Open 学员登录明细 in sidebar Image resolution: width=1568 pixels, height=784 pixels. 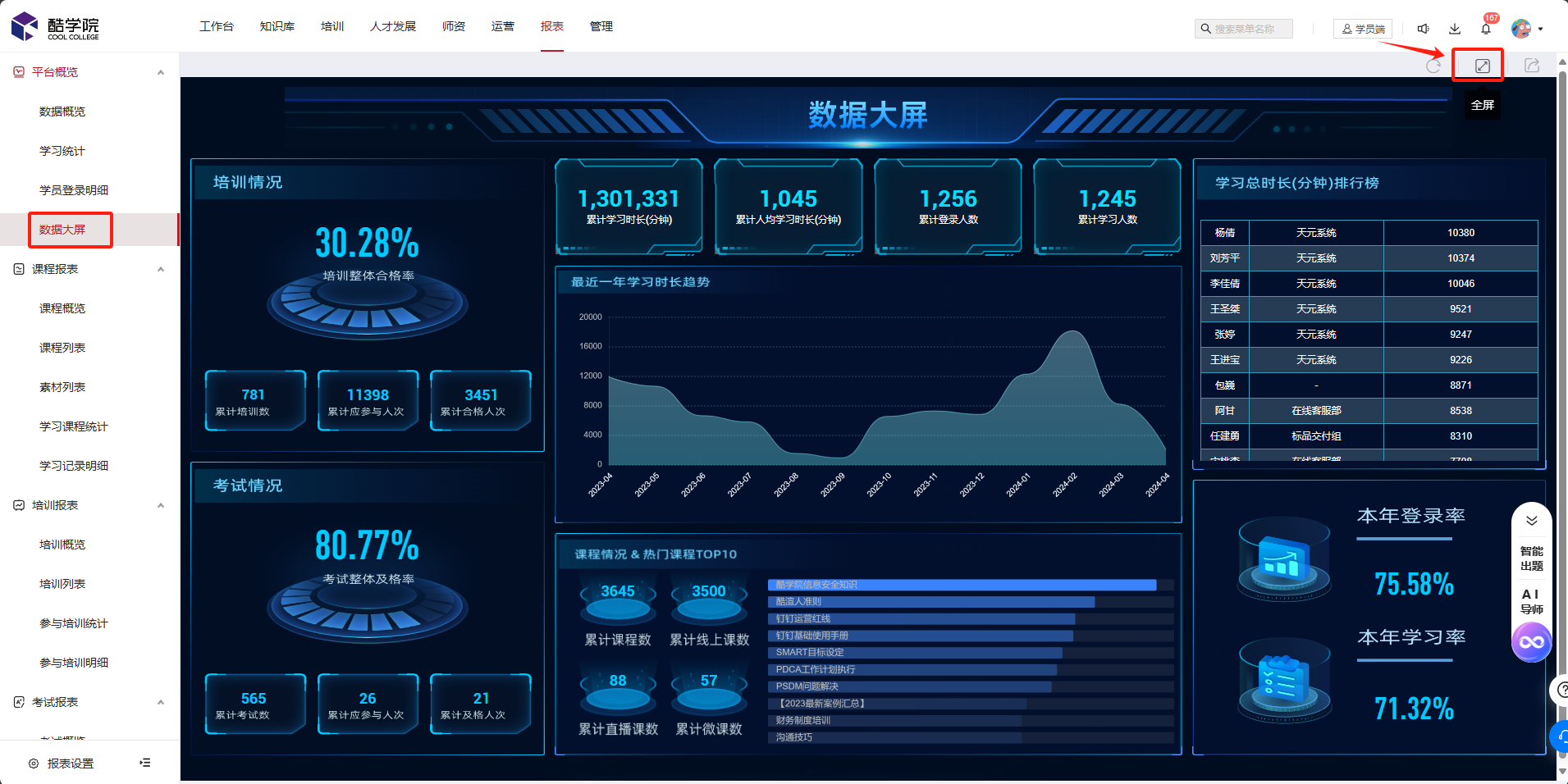point(74,190)
